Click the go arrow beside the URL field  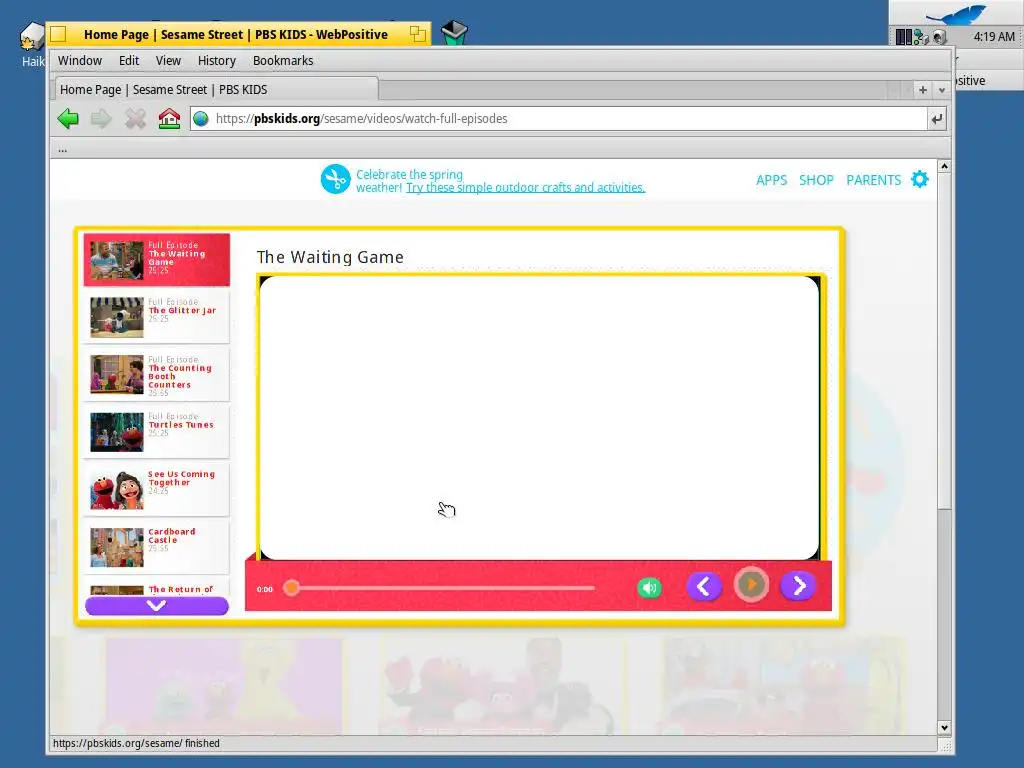pos(936,119)
